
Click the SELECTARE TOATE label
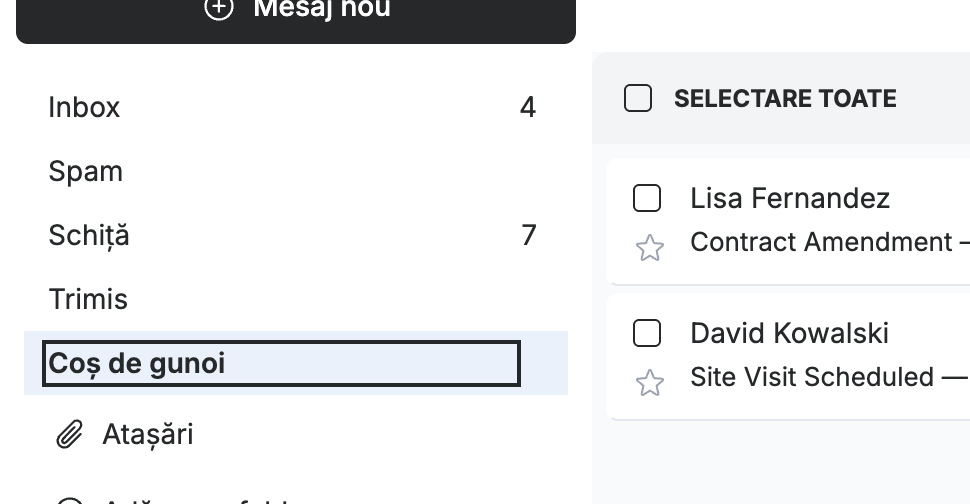pyautogui.click(x=785, y=98)
